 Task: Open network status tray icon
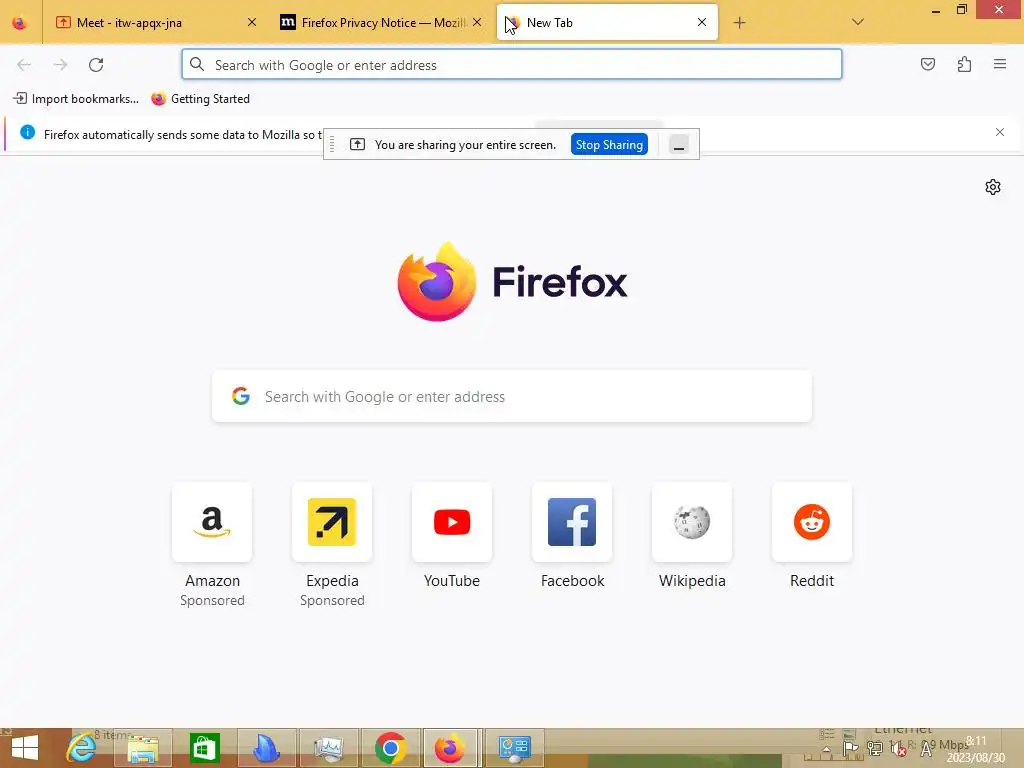coord(874,749)
